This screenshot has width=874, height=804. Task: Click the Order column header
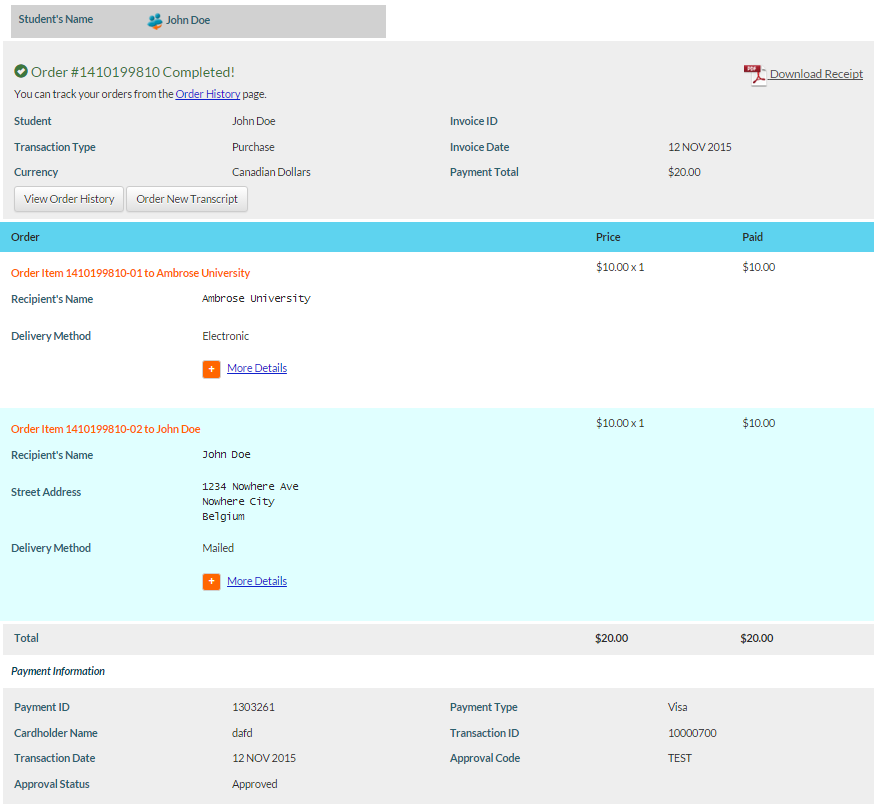point(25,237)
